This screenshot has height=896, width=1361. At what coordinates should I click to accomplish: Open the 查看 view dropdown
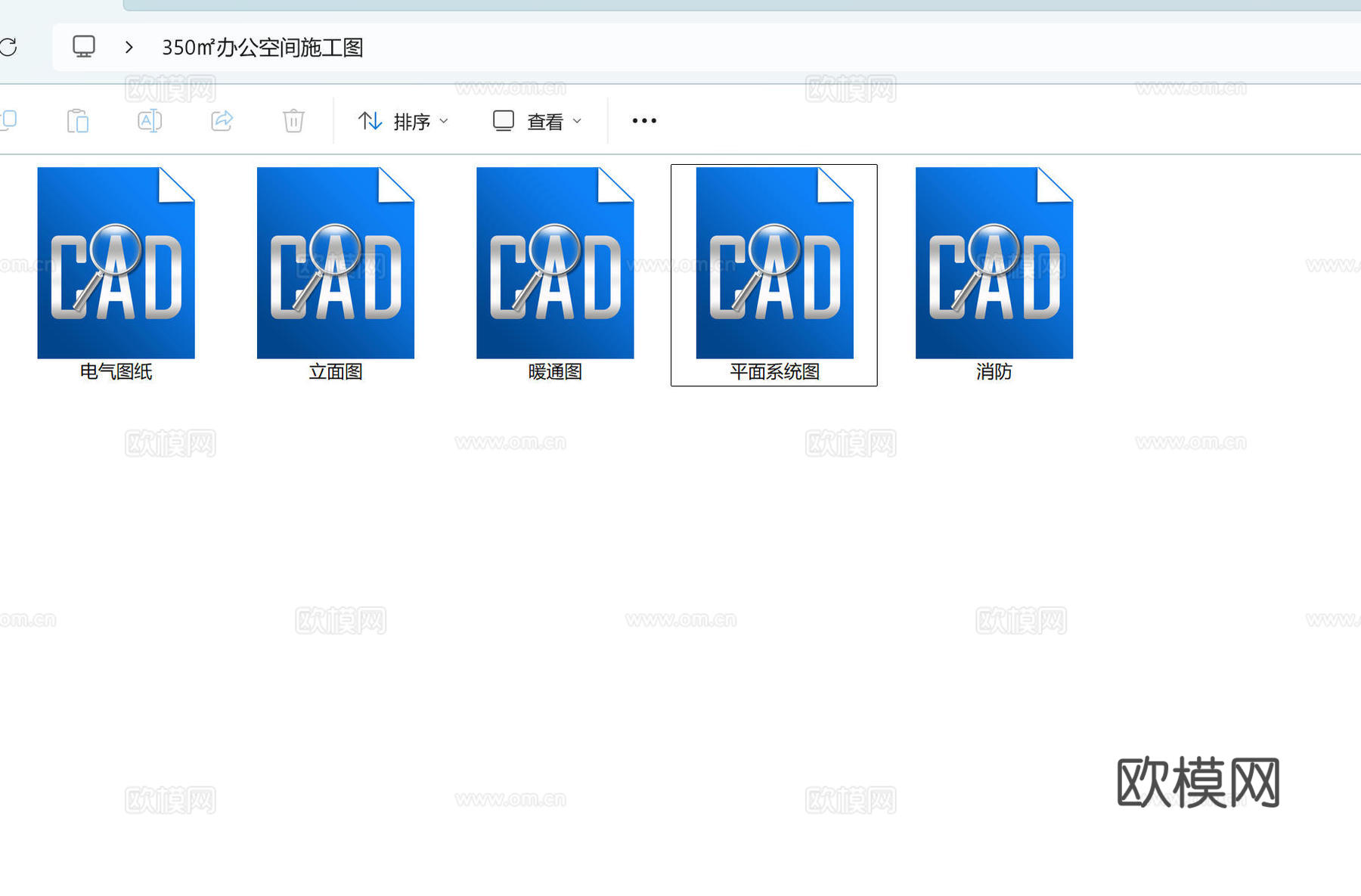(538, 121)
